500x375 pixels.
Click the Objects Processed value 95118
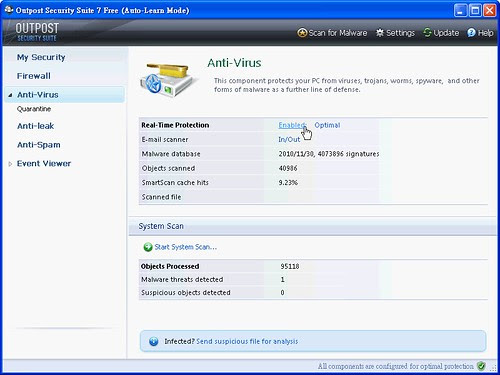(x=290, y=266)
